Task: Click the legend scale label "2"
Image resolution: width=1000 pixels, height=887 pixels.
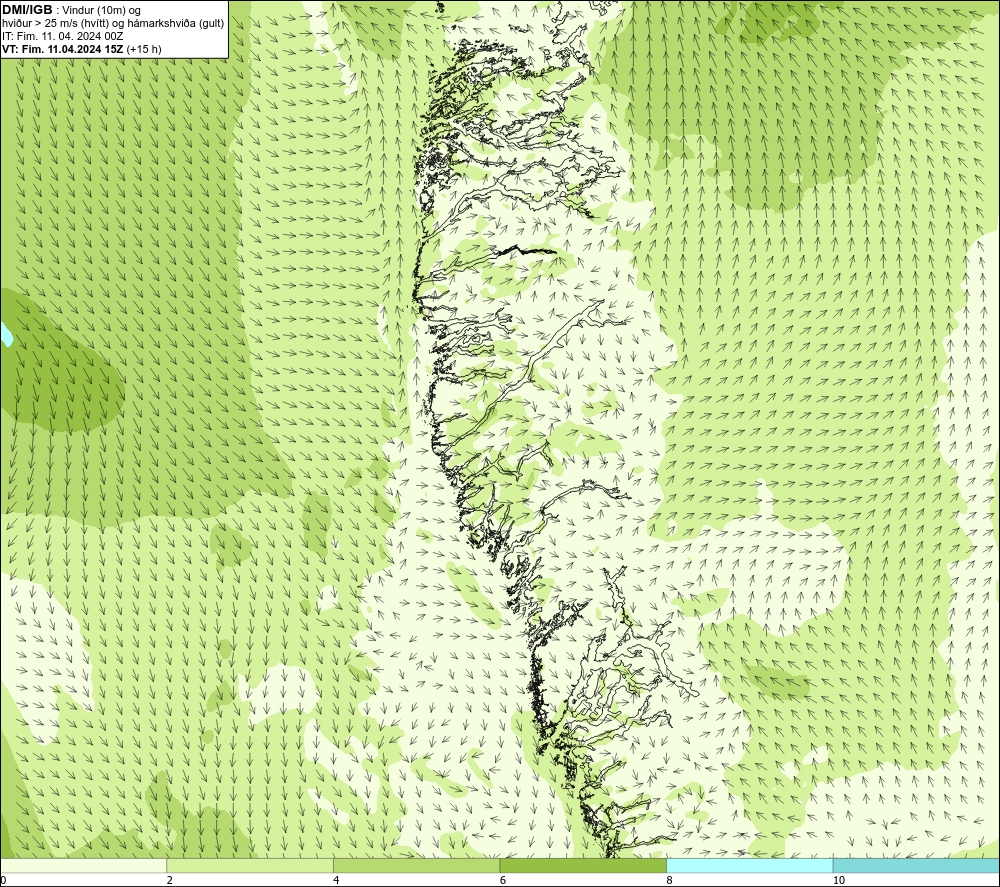Action: pyautogui.click(x=170, y=881)
